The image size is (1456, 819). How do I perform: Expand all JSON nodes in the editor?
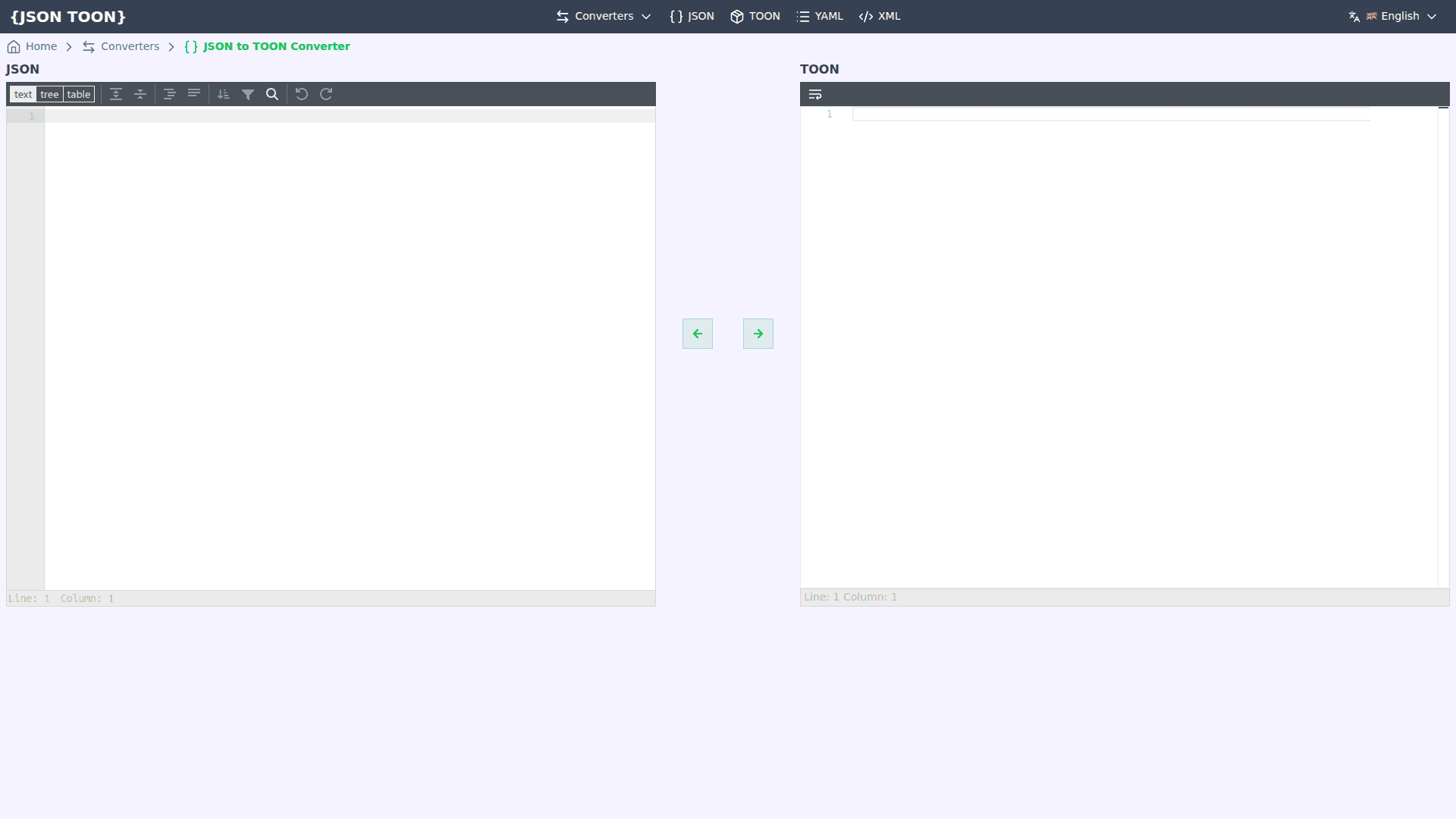click(x=116, y=93)
